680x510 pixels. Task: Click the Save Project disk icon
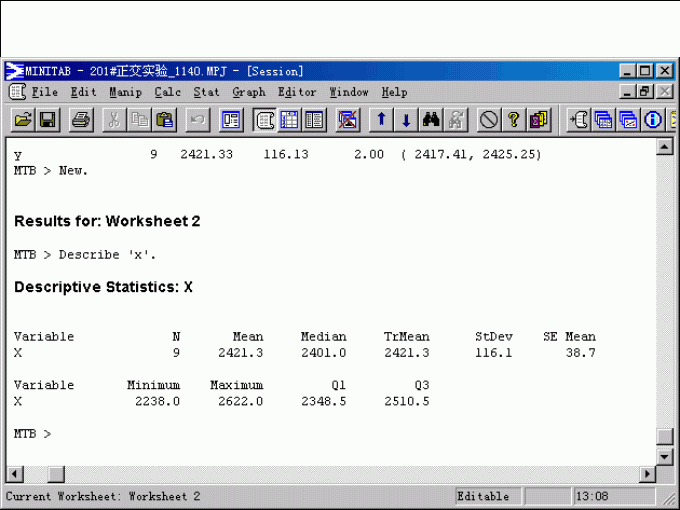coord(47,120)
